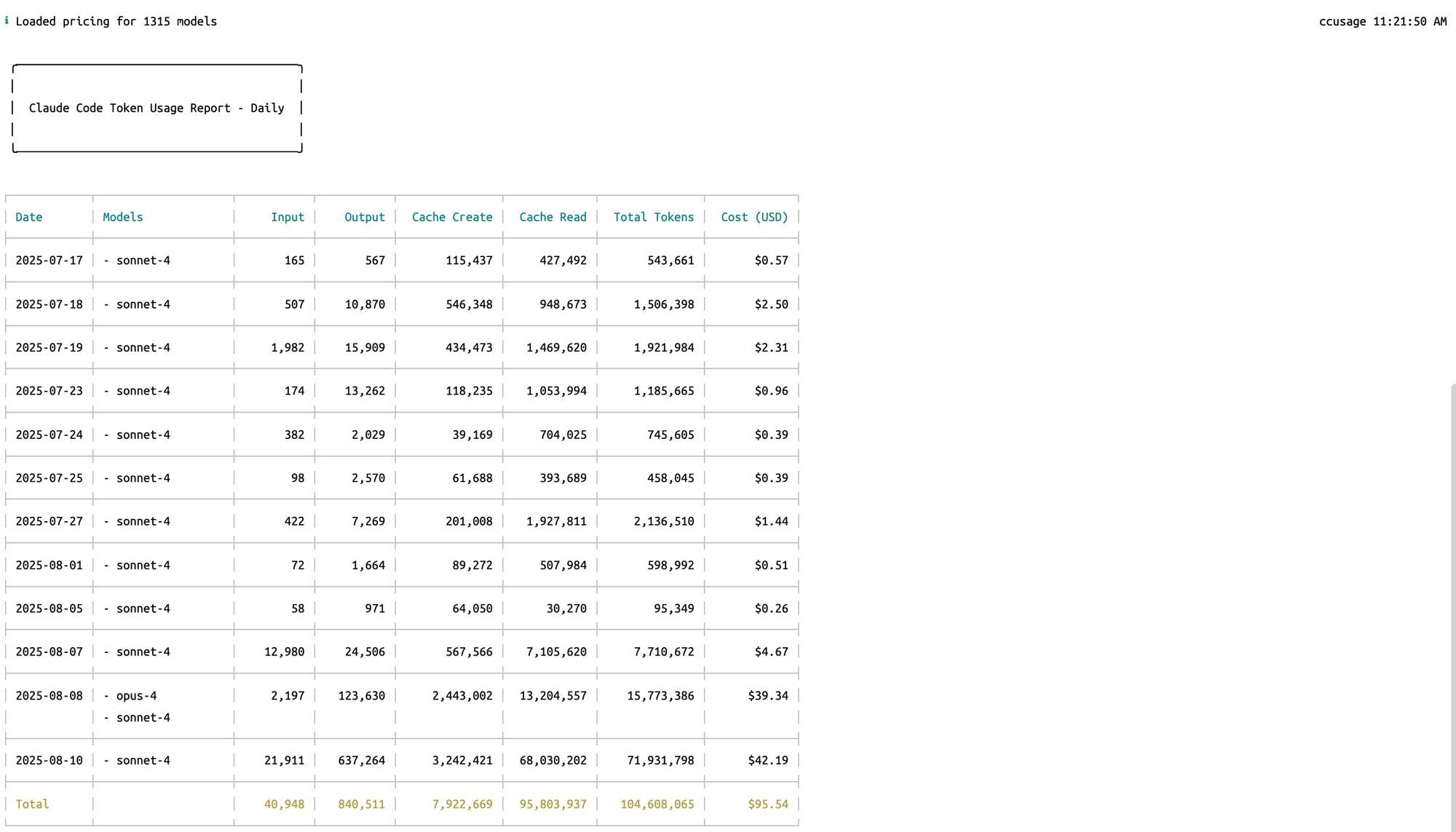Click the output value '123,630'
The image size is (1456, 832).
coord(362,695)
